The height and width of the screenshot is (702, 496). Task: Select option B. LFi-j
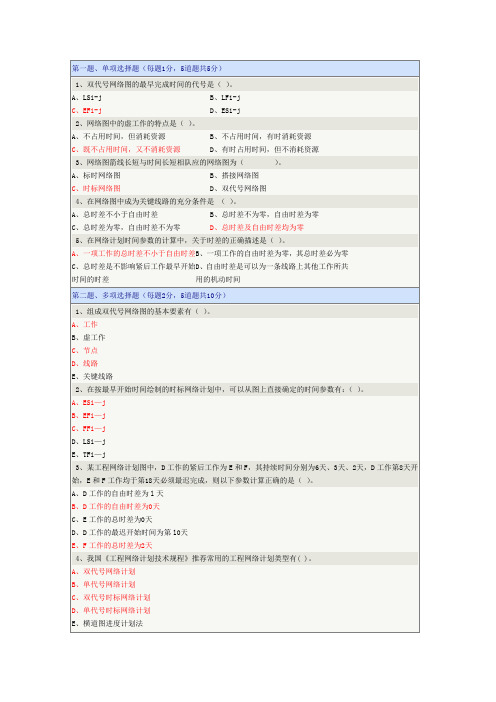225,97
